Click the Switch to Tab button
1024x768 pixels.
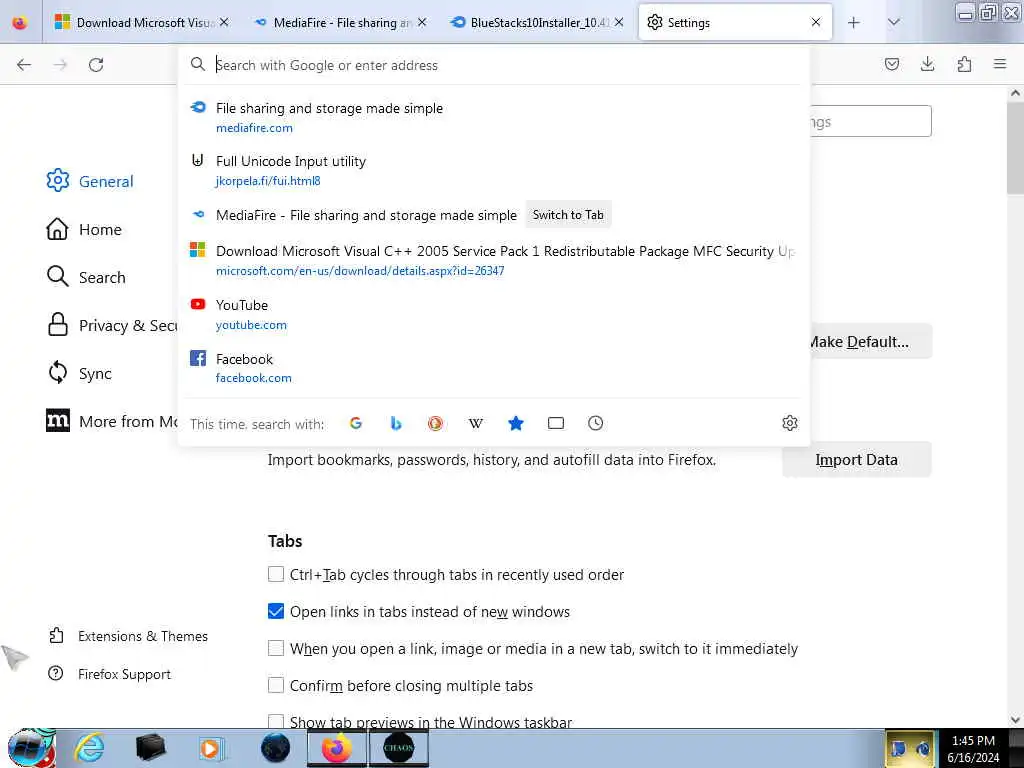[x=568, y=215]
